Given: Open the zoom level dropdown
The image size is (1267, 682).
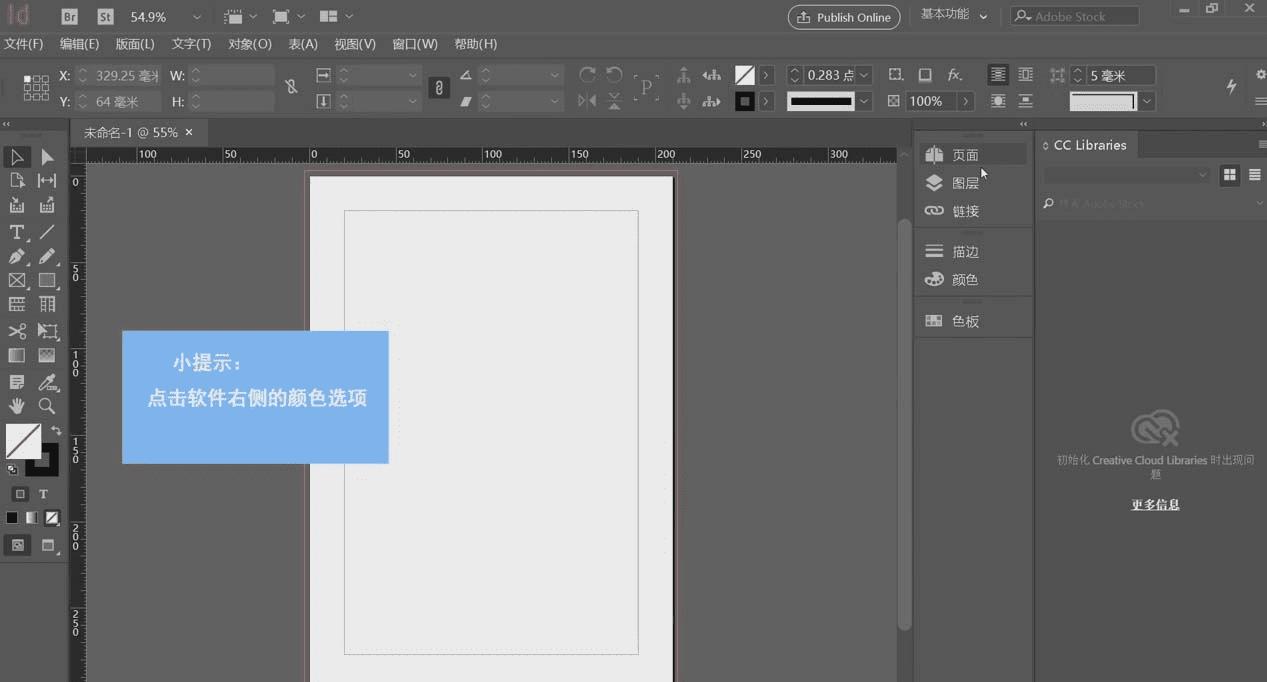Looking at the screenshot, I should click(x=196, y=17).
